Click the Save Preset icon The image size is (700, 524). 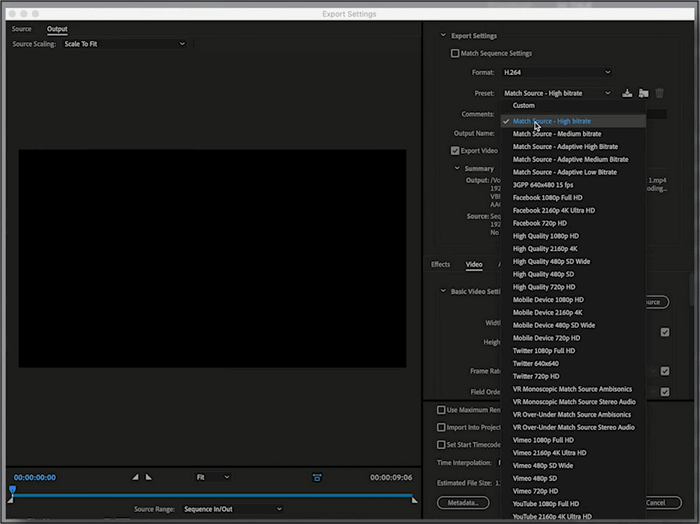coord(627,93)
